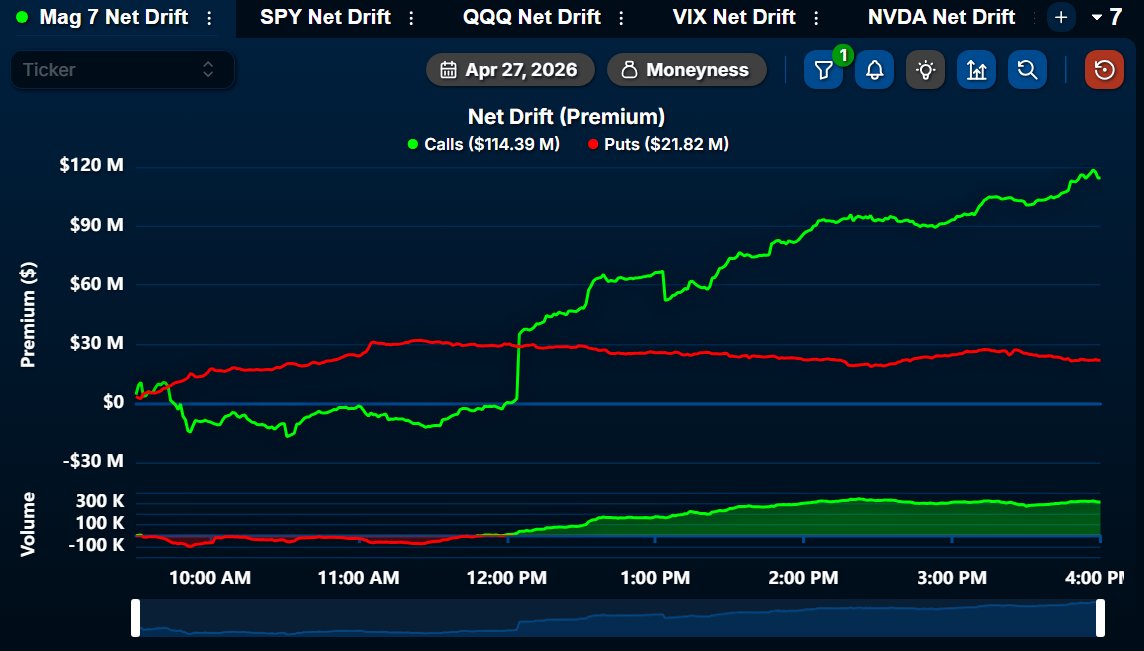Viewport: 1144px width, 651px height.
Task: Open the filter settings icon
Action: coord(823,70)
